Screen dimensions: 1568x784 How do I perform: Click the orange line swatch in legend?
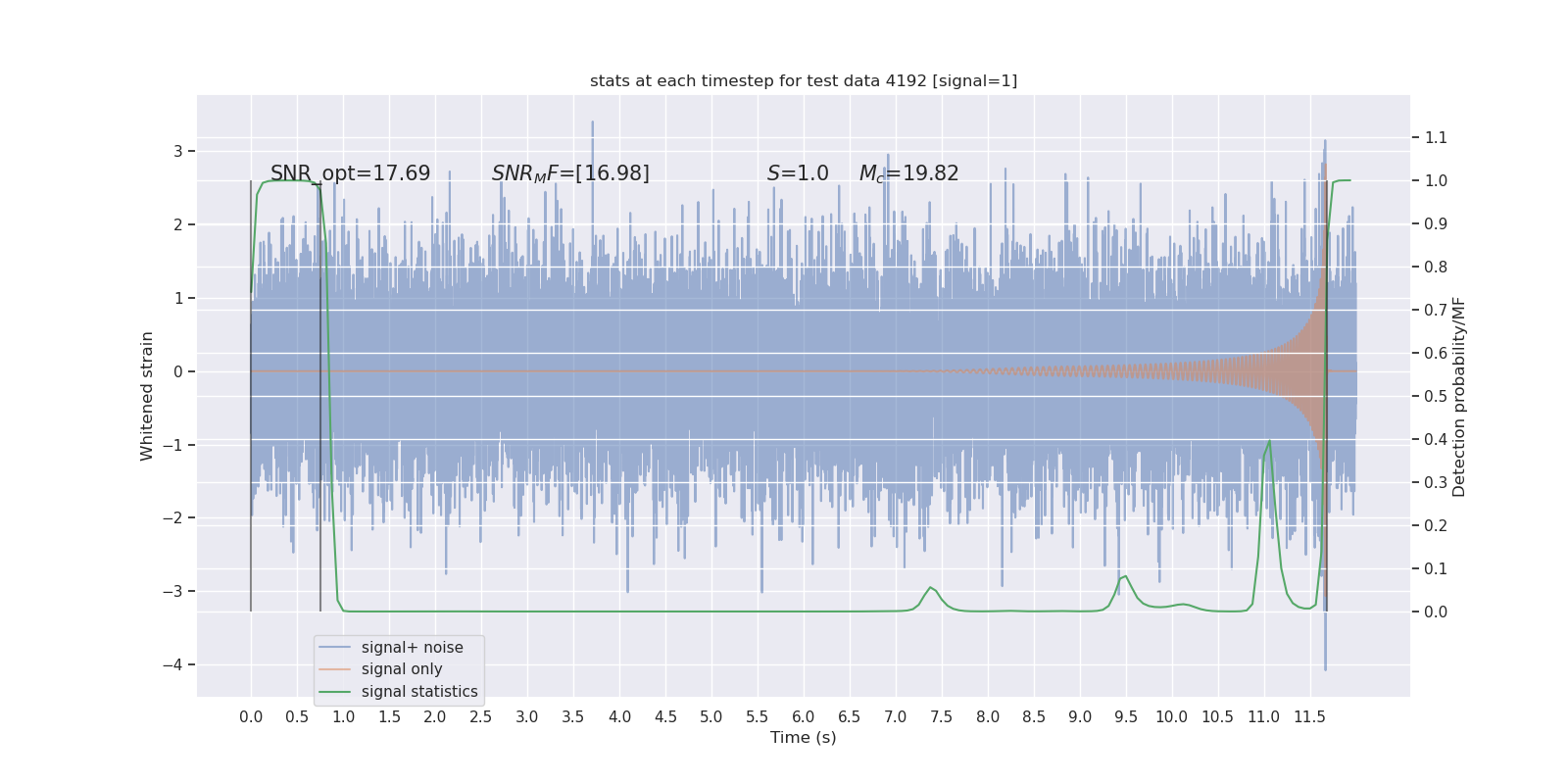(x=334, y=669)
